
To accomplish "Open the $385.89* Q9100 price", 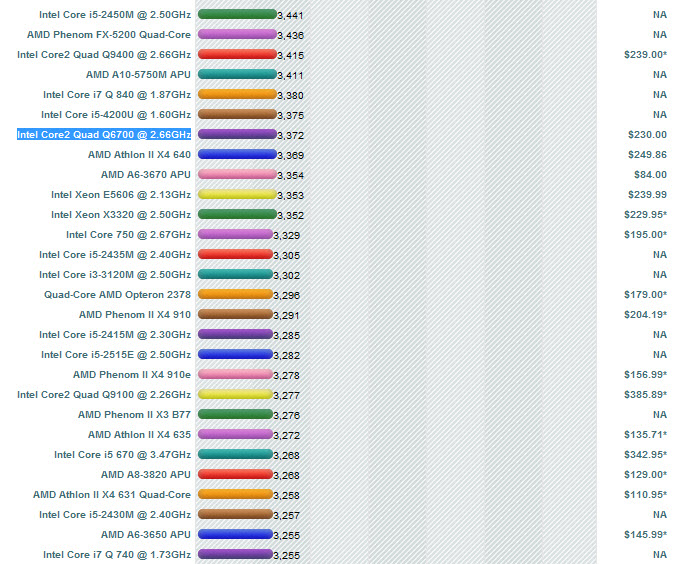I will (x=645, y=395).
